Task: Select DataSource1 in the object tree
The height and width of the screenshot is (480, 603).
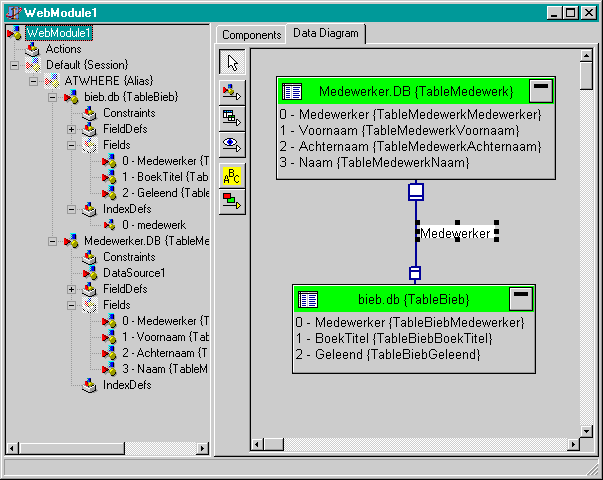Action: (132, 273)
